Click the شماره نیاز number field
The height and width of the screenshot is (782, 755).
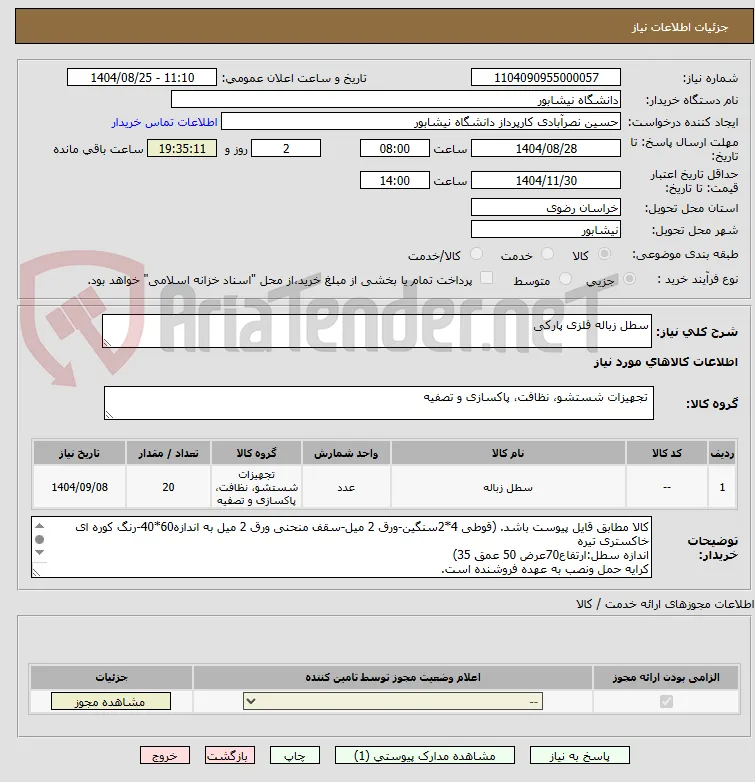pyautogui.click(x=546, y=77)
